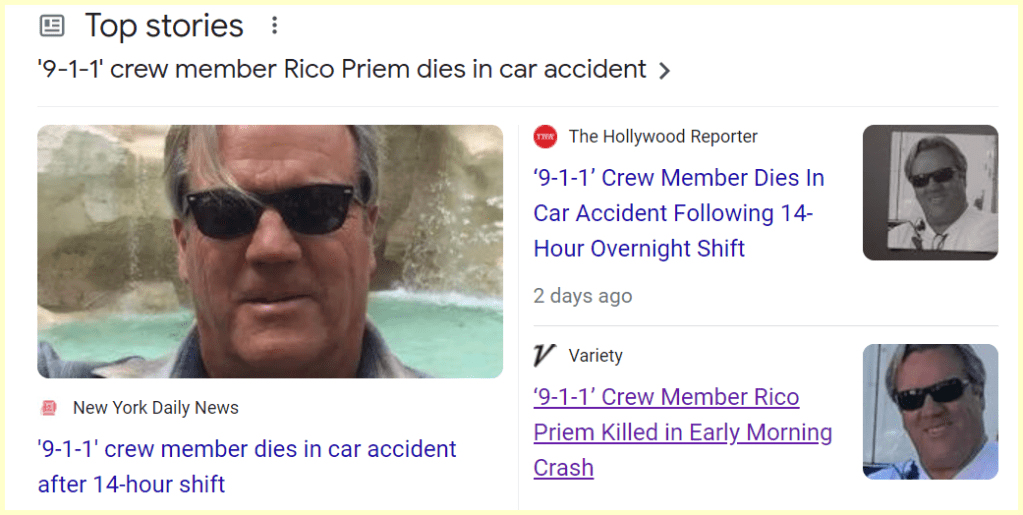Open the 'Rico Priem dies in car accident' topic headline
1023x515 pixels.
click(342, 69)
